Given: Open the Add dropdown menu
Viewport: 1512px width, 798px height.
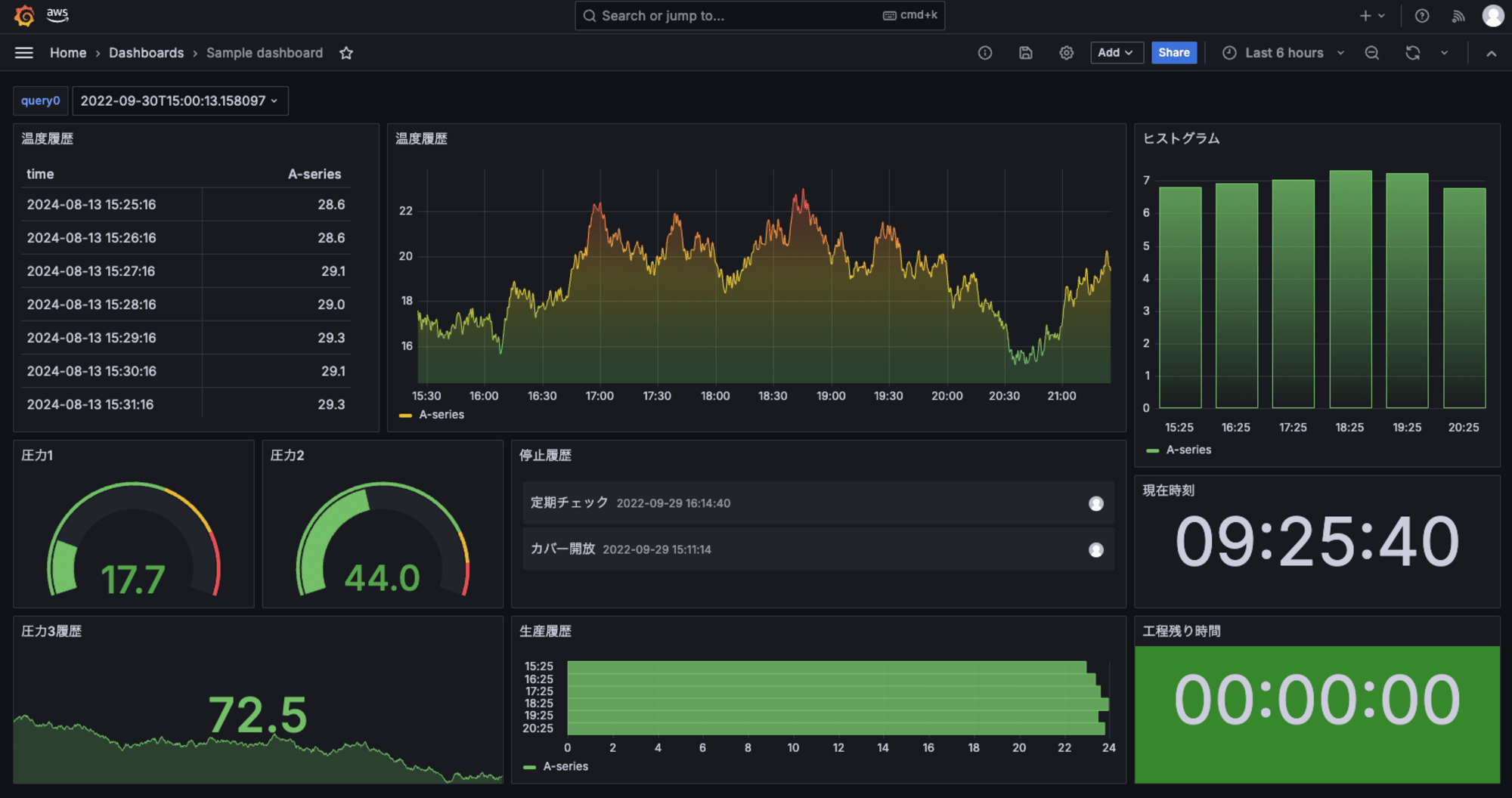Looking at the screenshot, I should coord(1117,53).
